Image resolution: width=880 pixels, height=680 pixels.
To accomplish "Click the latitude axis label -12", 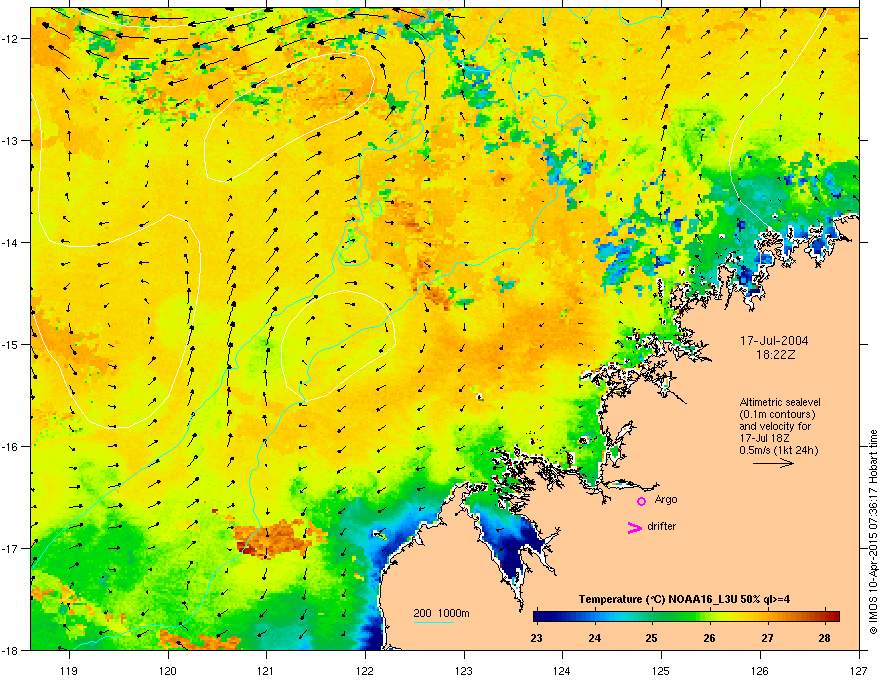I will point(10,38).
